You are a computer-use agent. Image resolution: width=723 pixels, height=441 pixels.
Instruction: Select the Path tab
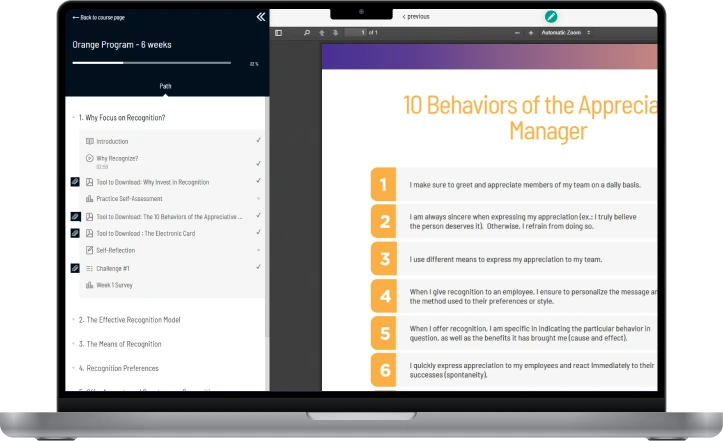166,86
